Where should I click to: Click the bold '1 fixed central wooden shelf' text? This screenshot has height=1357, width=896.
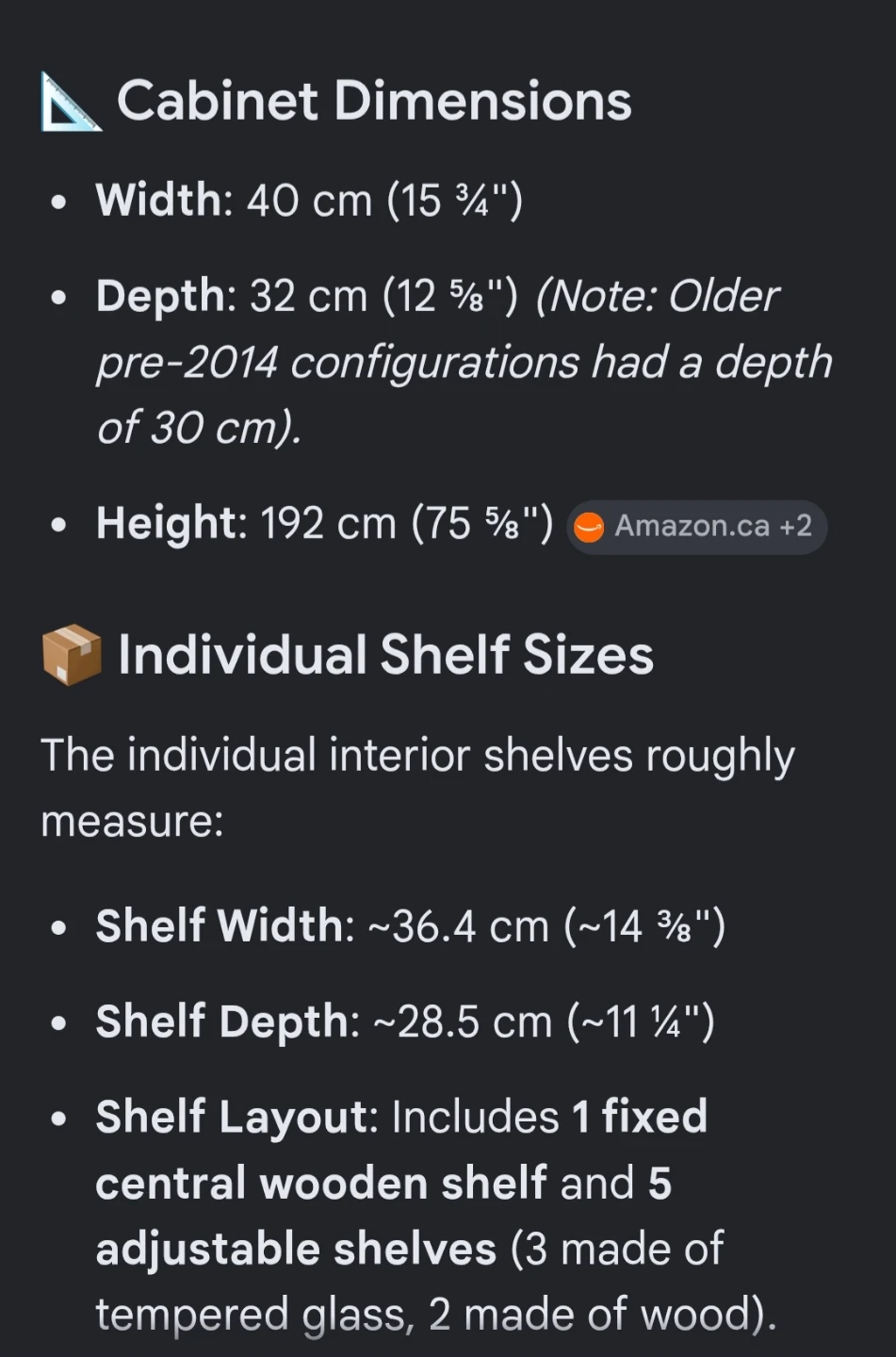(401, 1150)
